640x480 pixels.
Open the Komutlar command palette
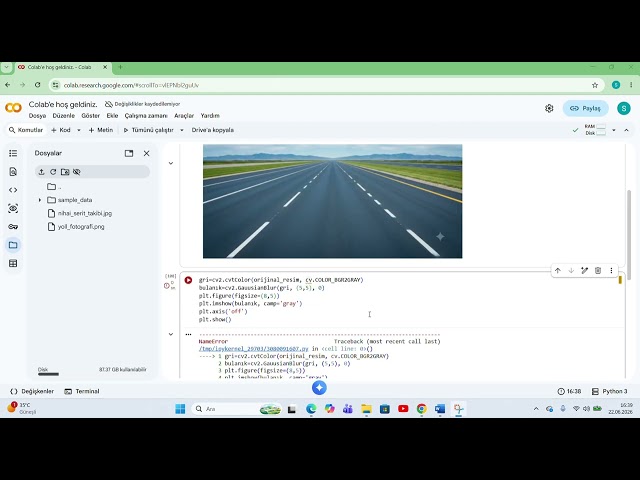(26, 130)
